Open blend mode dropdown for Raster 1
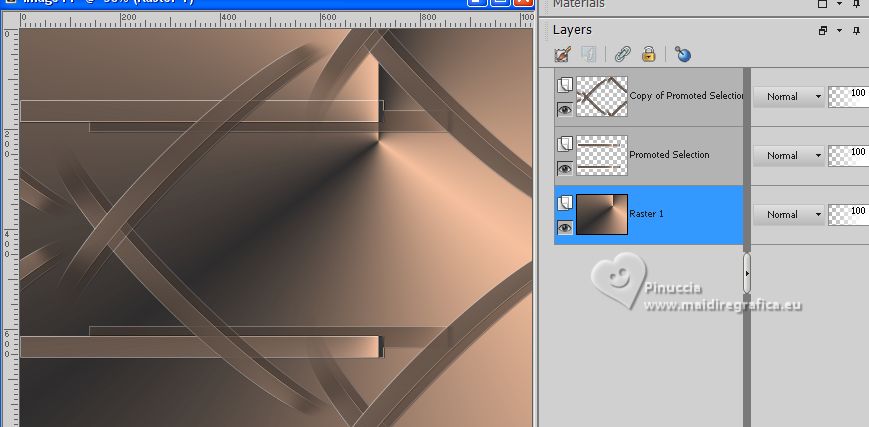This screenshot has height=427, width=869. tap(789, 215)
